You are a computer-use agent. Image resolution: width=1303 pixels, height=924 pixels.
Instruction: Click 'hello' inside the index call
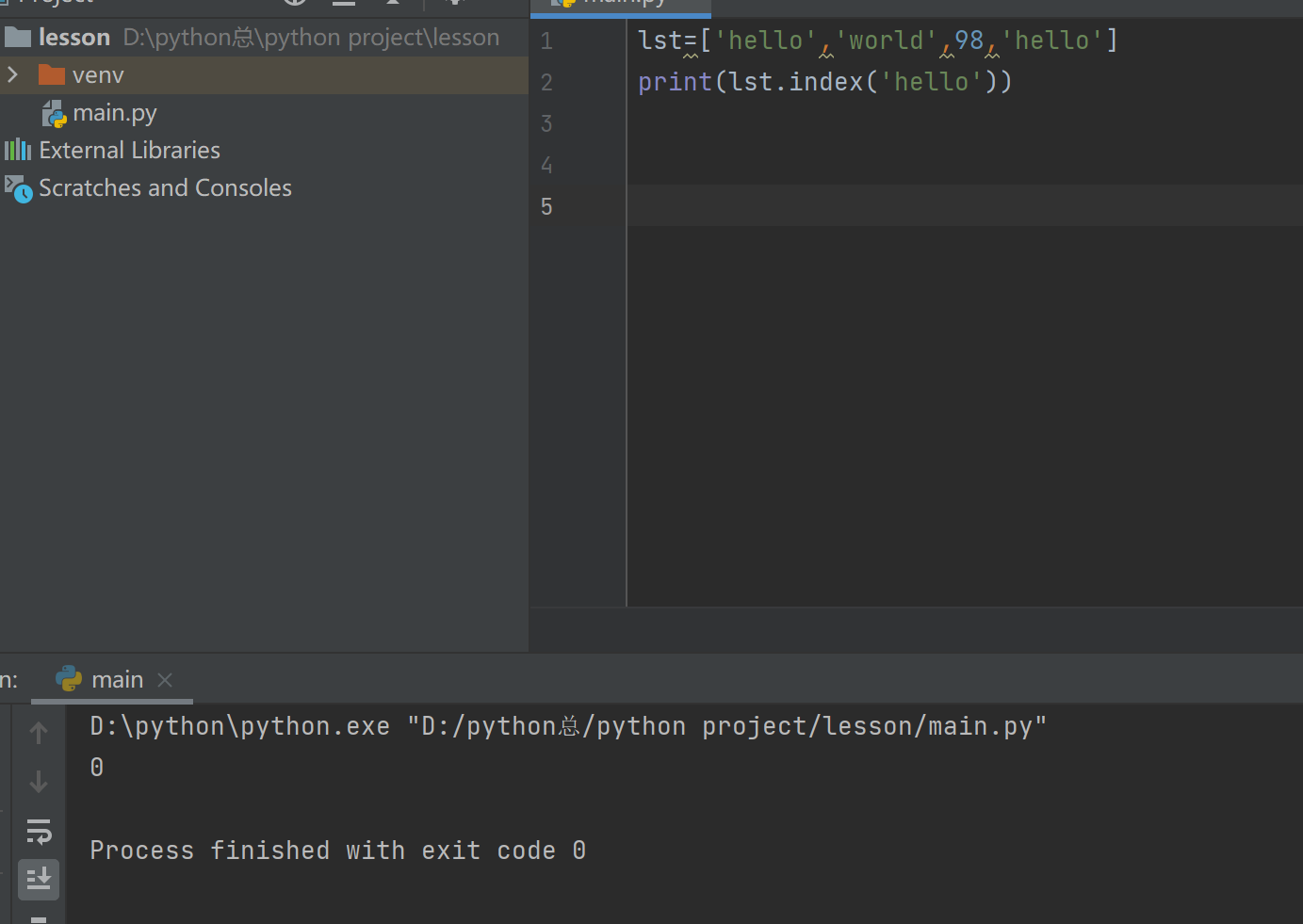[931, 82]
